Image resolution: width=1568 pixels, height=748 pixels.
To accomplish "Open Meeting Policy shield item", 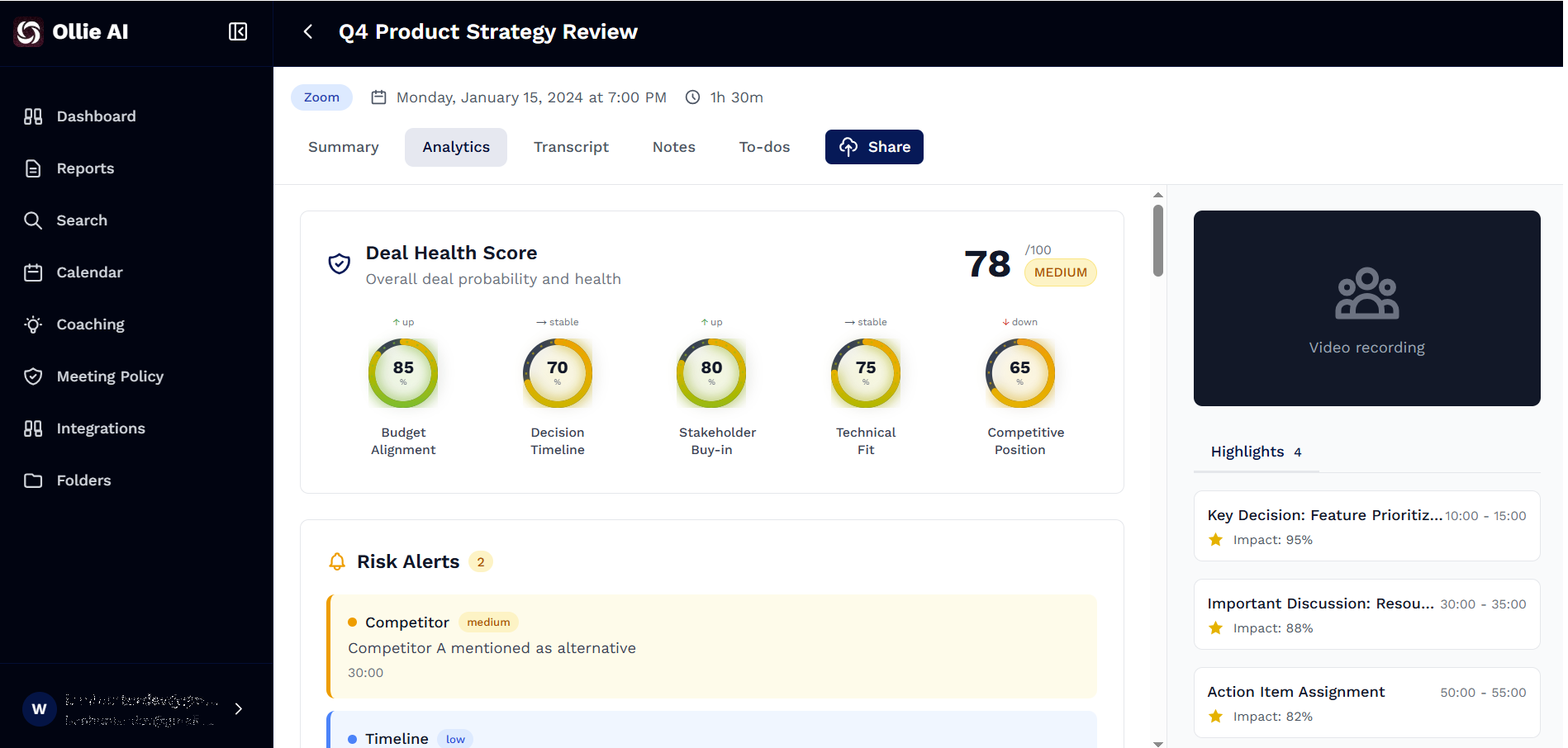I will pos(33,376).
